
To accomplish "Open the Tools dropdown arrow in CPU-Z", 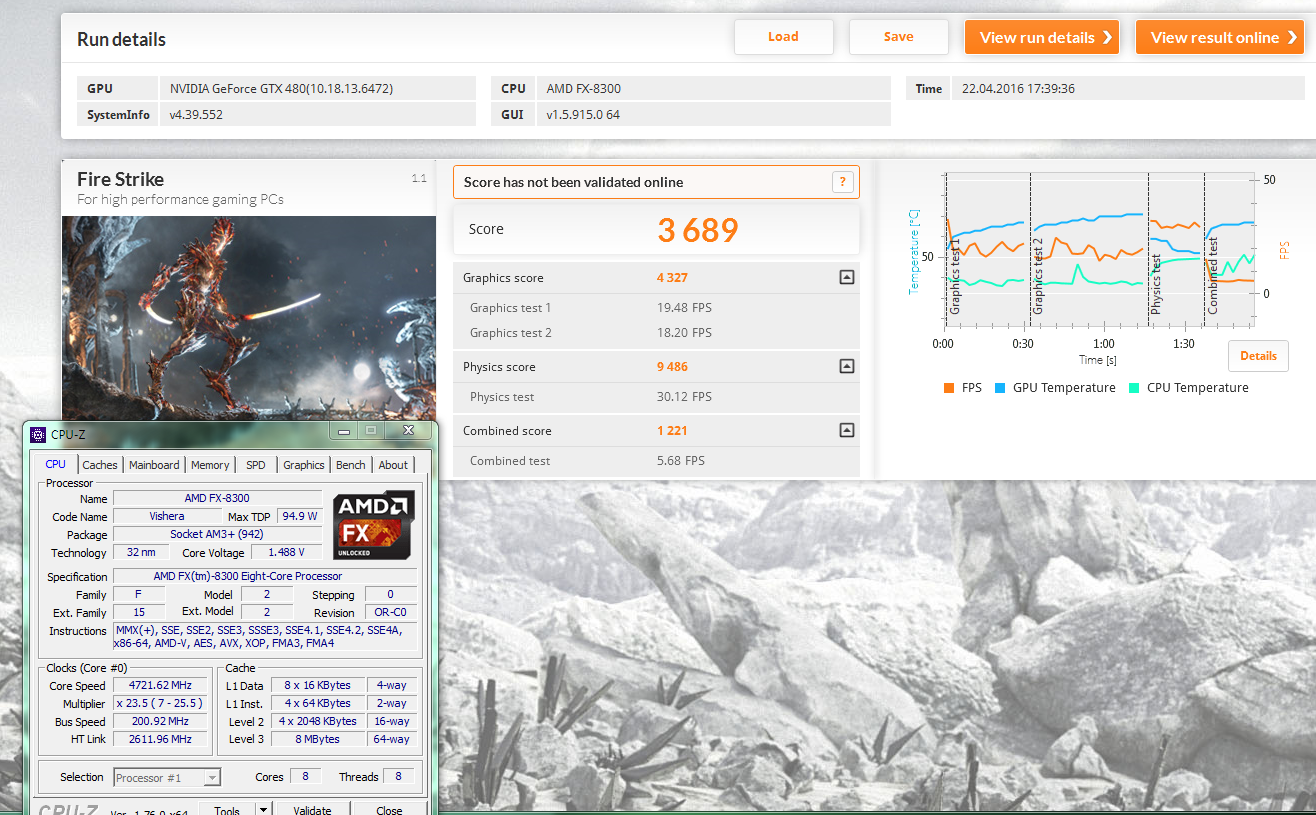I will coord(263,810).
